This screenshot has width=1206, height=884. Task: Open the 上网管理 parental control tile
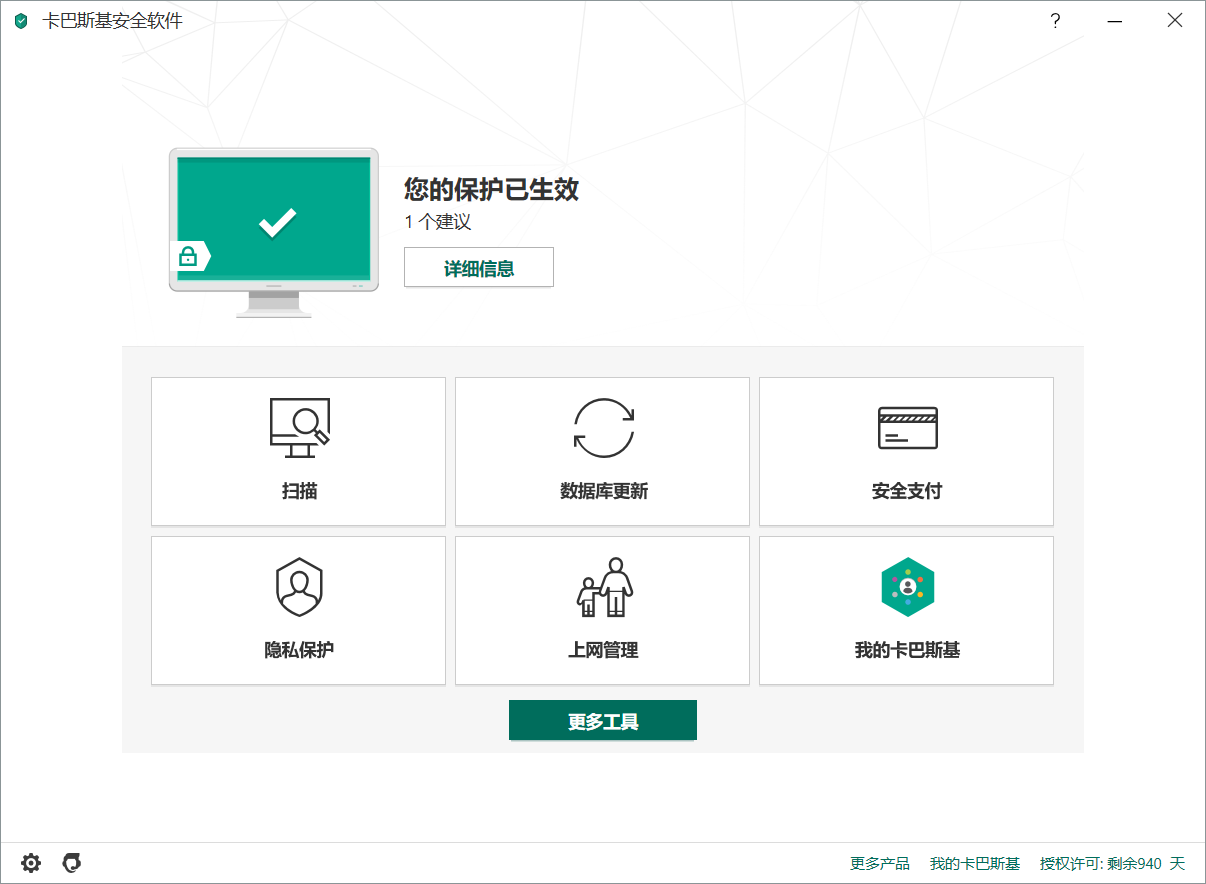[x=602, y=610]
